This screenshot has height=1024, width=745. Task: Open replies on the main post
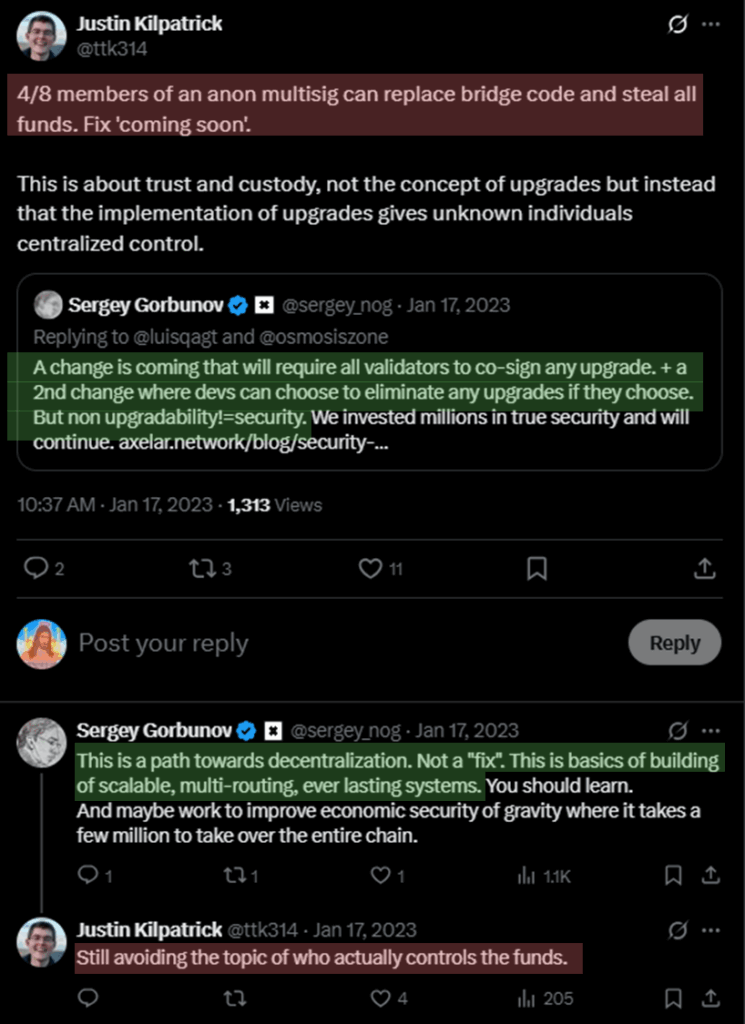tap(36, 568)
